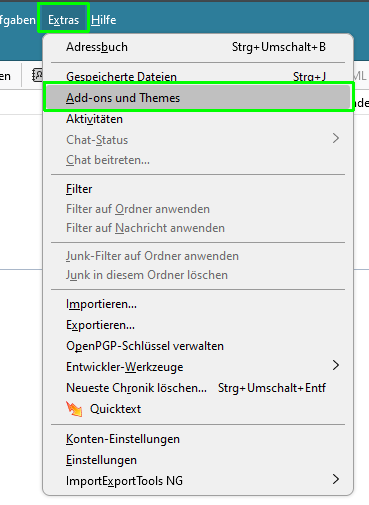Open Einstellungen entry
Image resolution: width=369 pixels, height=505 pixels.
coord(198,460)
